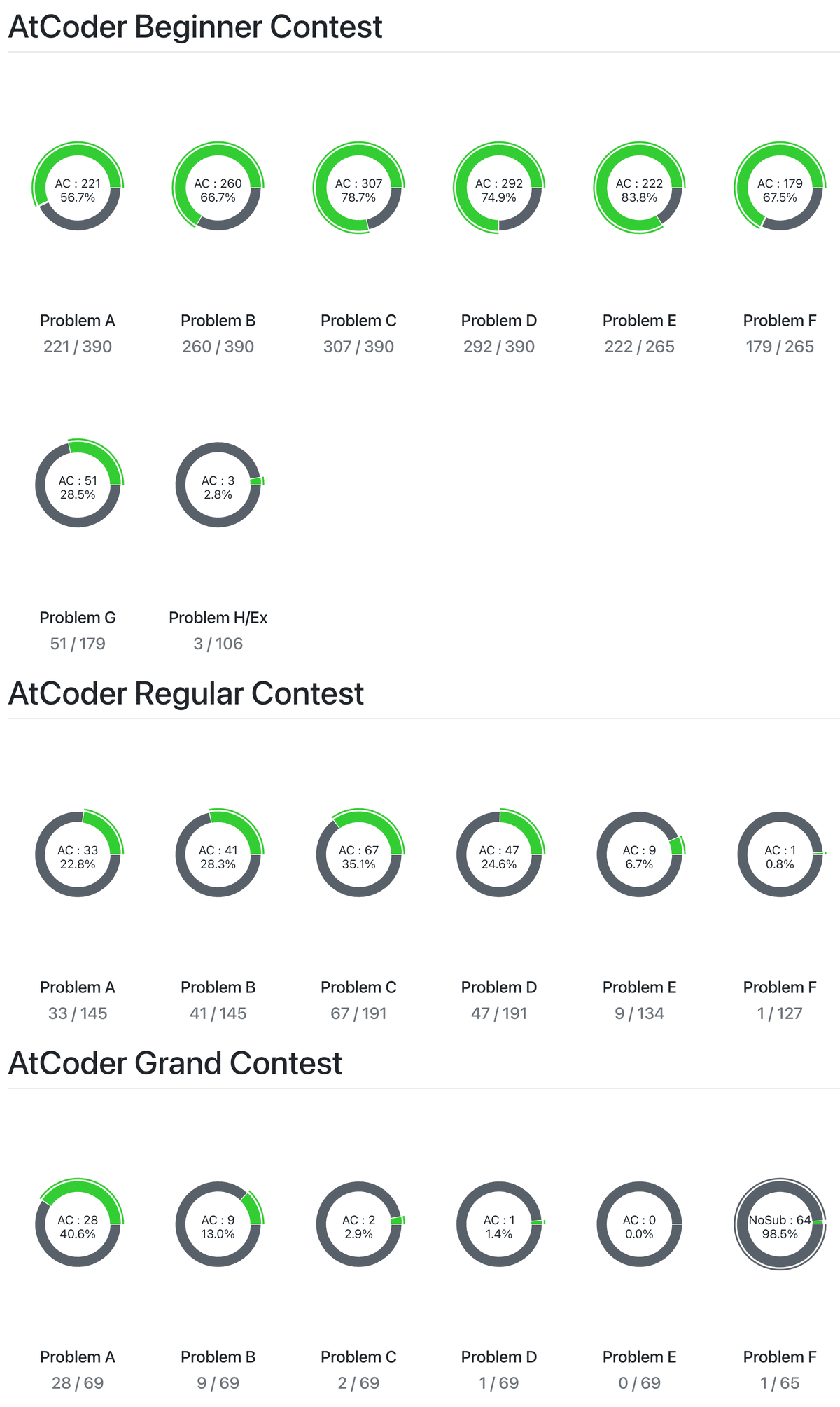The image size is (840, 1407).
Task: Click the Regular Contest 0.8% Problem F chart
Action: tap(780, 854)
